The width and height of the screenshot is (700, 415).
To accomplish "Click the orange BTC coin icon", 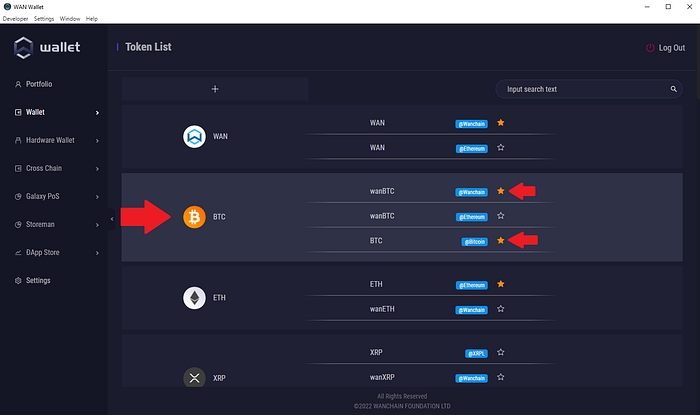I will click(194, 216).
